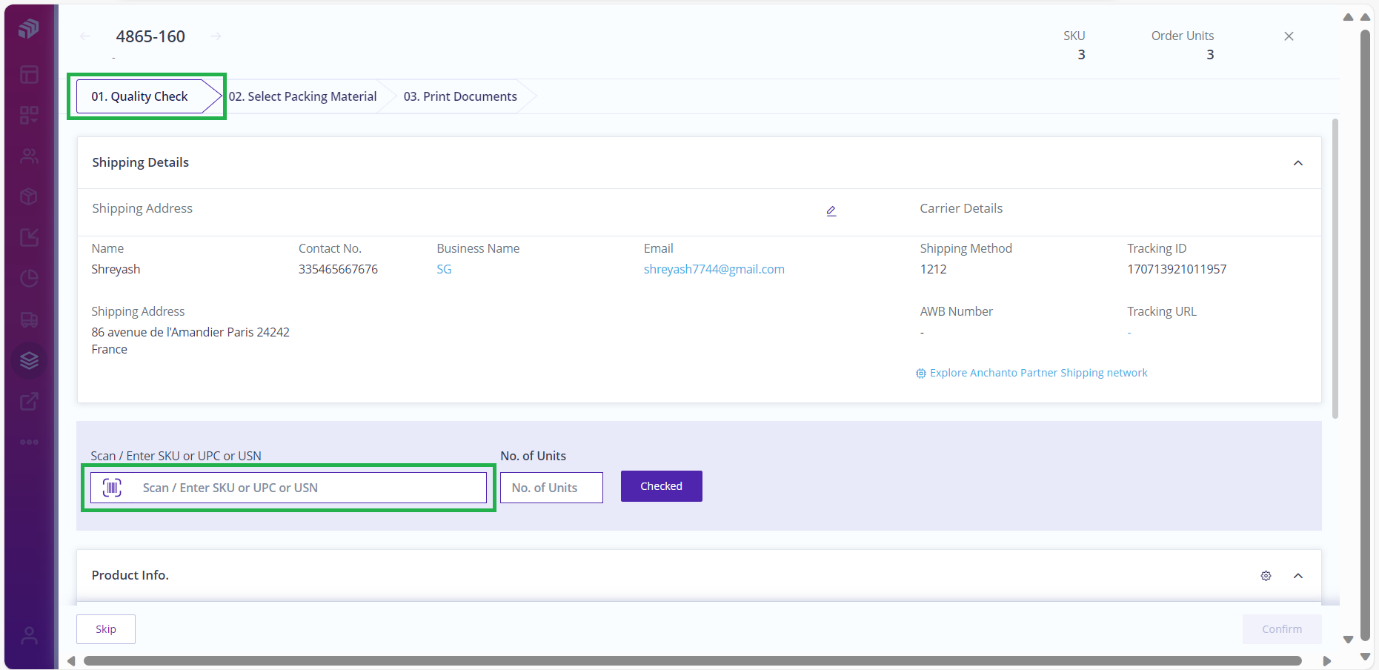Collapse the Product Info section
1379x670 pixels.
[x=1298, y=576]
